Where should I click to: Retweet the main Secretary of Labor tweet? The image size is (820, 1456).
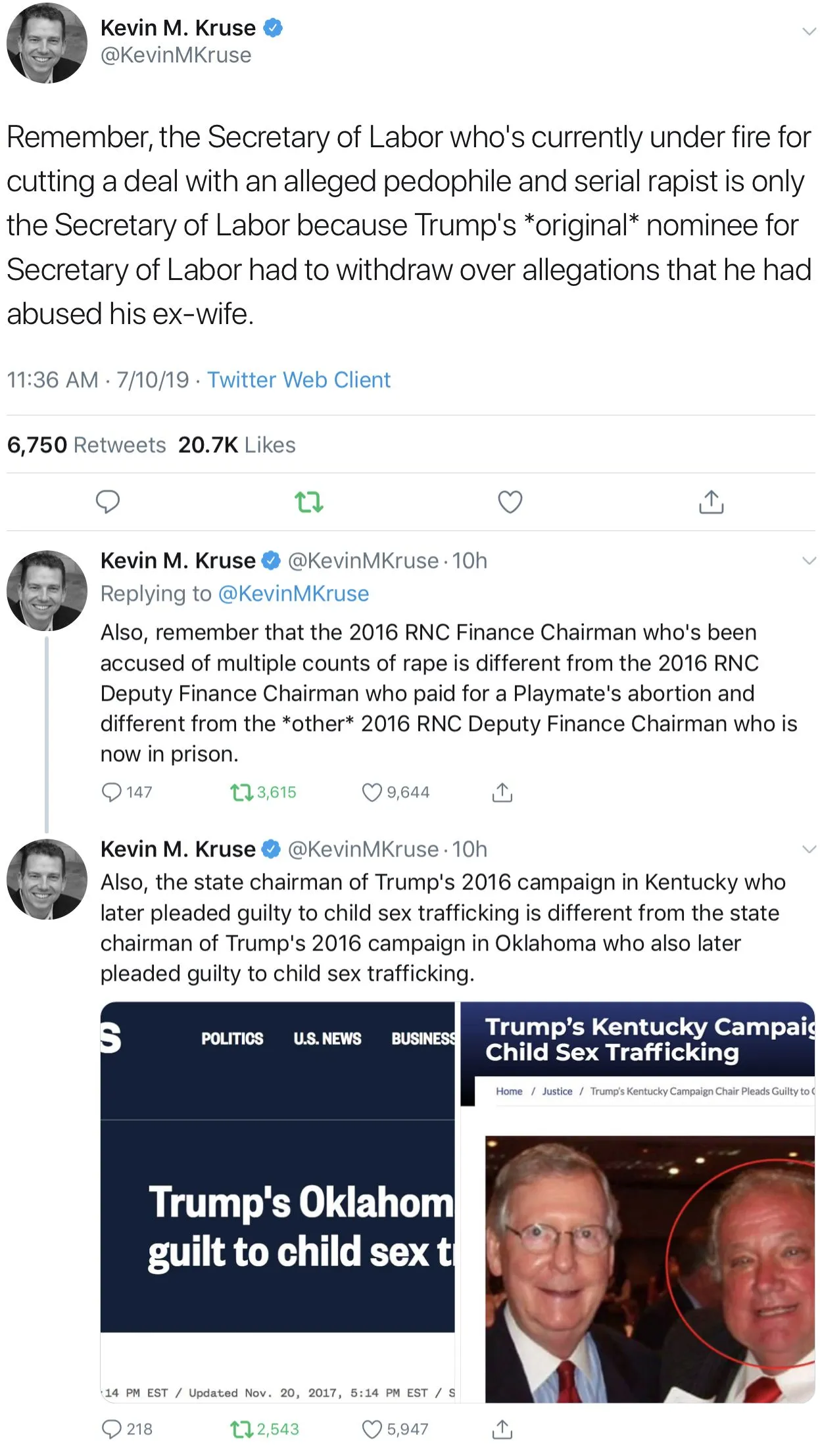tap(308, 502)
